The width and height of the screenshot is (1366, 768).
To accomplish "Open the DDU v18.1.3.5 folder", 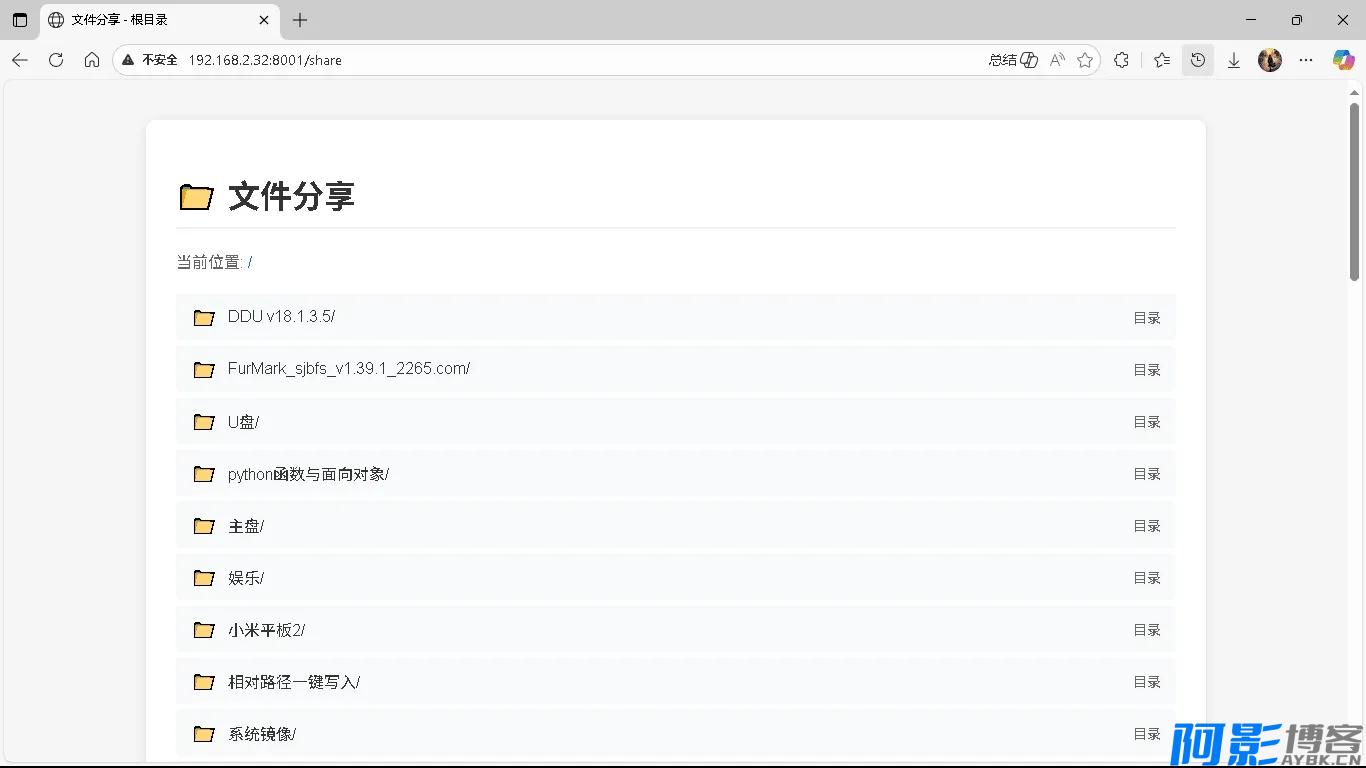I will tap(280, 315).
